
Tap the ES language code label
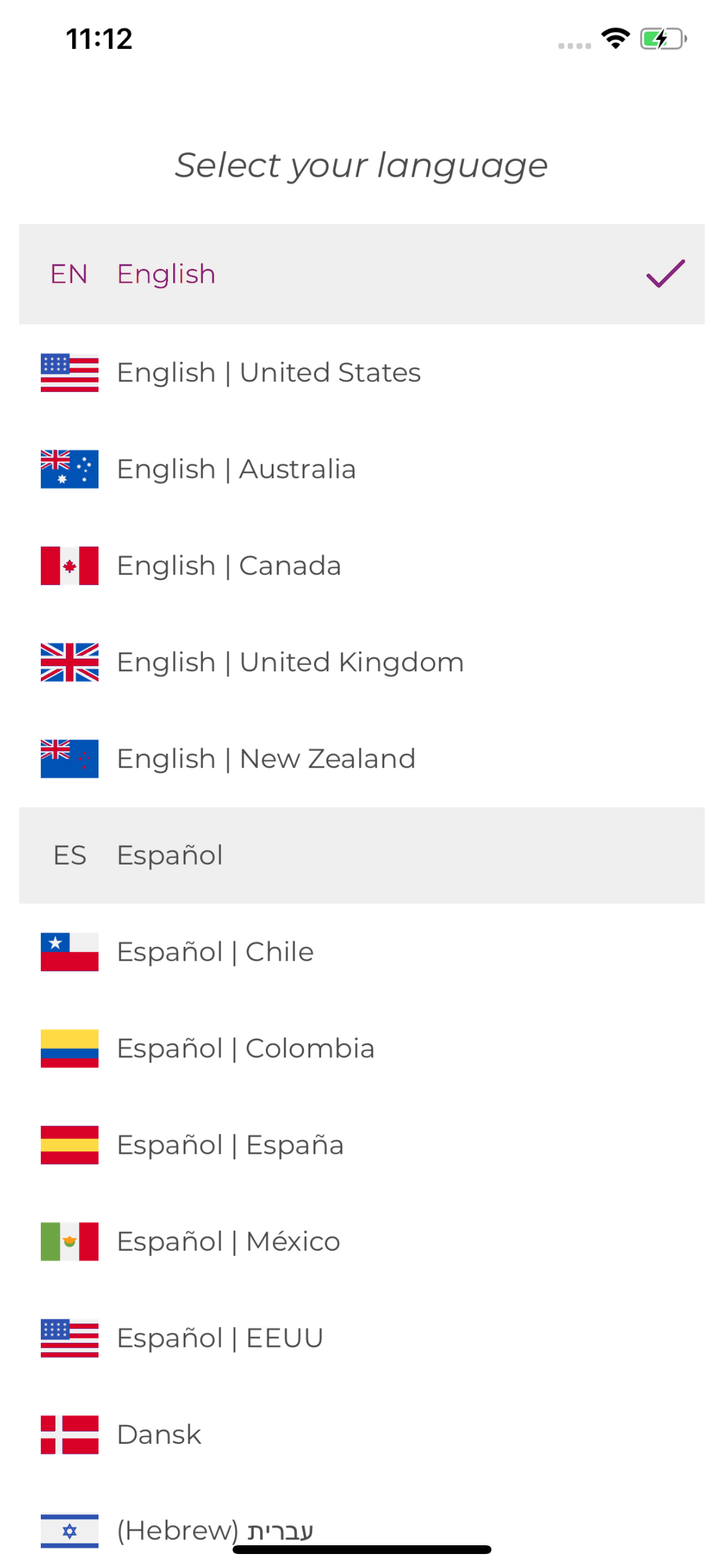70,855
